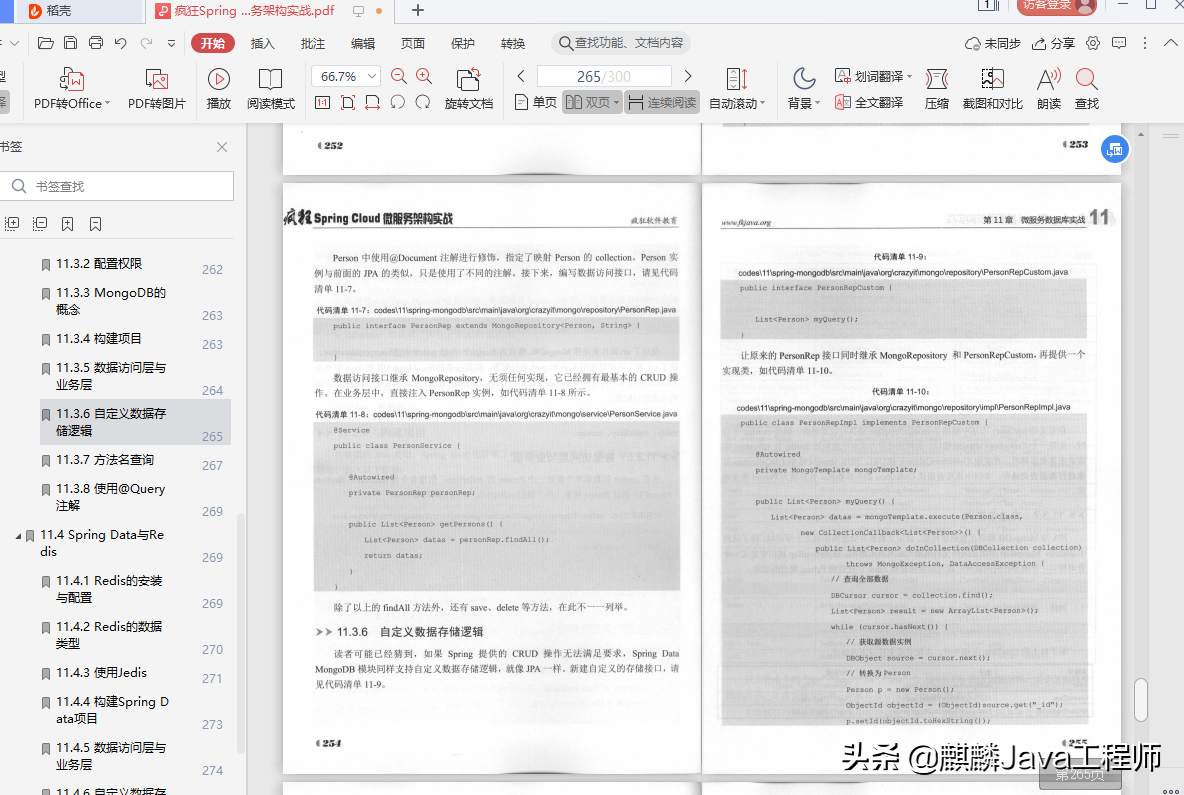Open 背景 dropdown arrow
The width and height of the screenshot is (1184, 795).
coord(818,103)
